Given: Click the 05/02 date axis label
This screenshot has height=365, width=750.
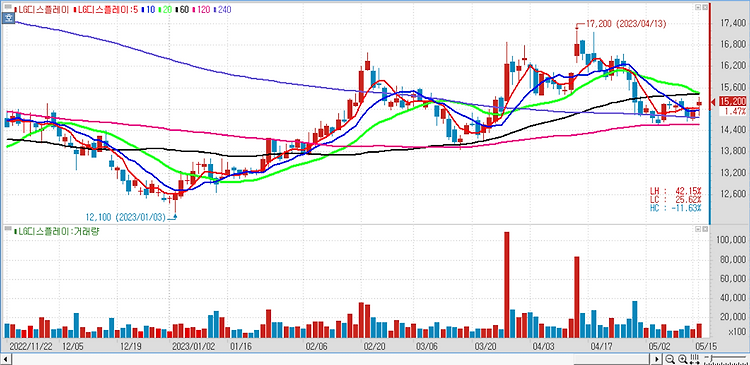Looking at the screenshot, I should [659, 346].
